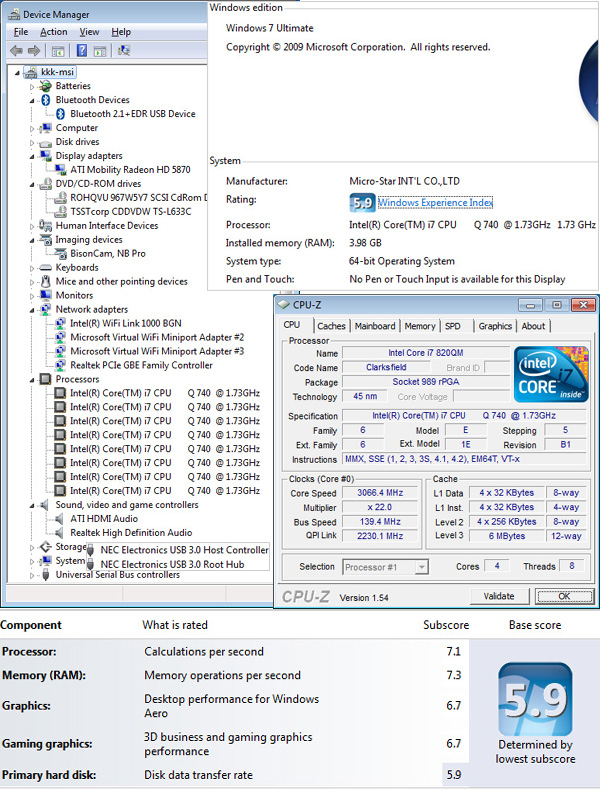Screen dimensions: 600x792
Task: Collapse the Bluetooth Devices category
Action: [x=32, y=101]
